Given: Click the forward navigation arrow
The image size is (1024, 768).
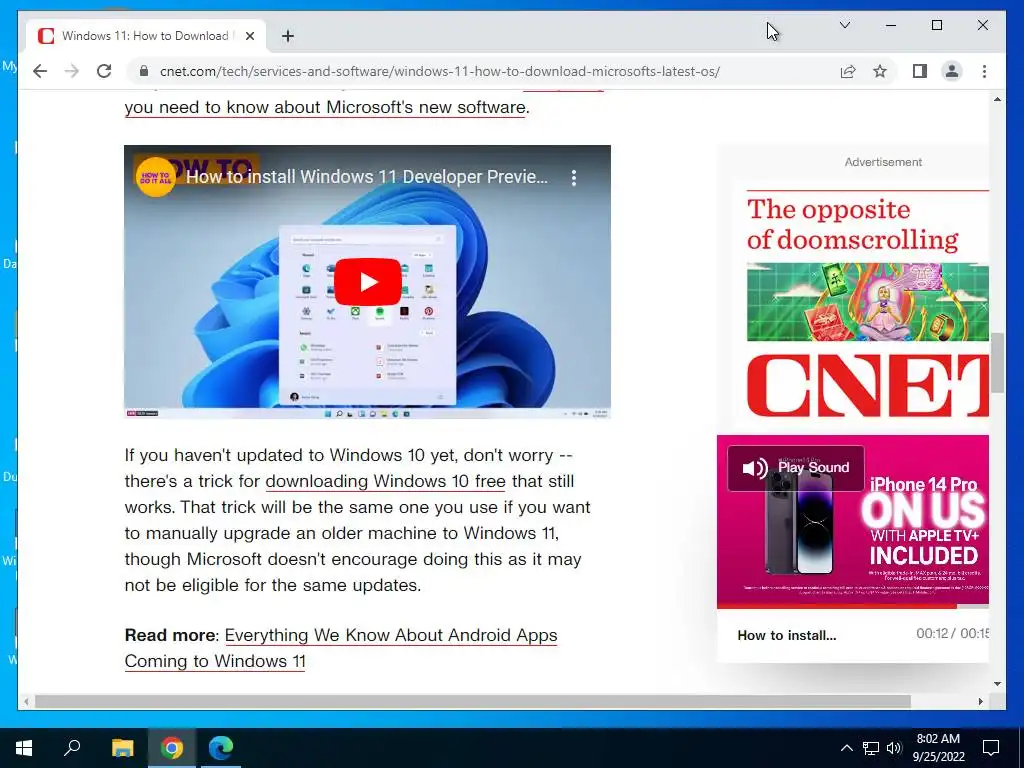Looking at the screenshot, I should pos(72,71).
